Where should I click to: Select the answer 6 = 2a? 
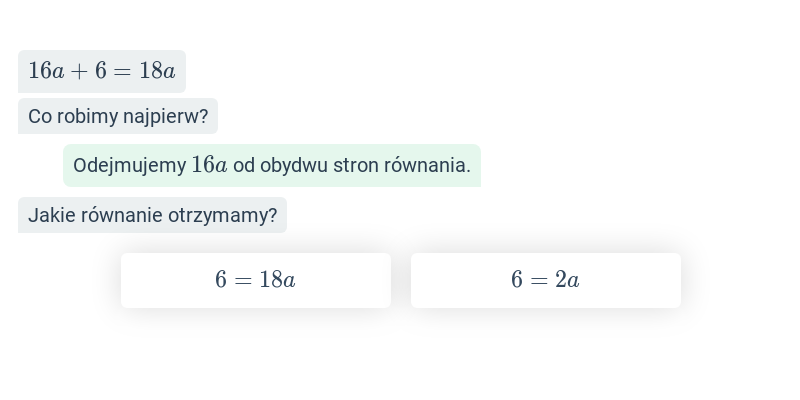545,280
